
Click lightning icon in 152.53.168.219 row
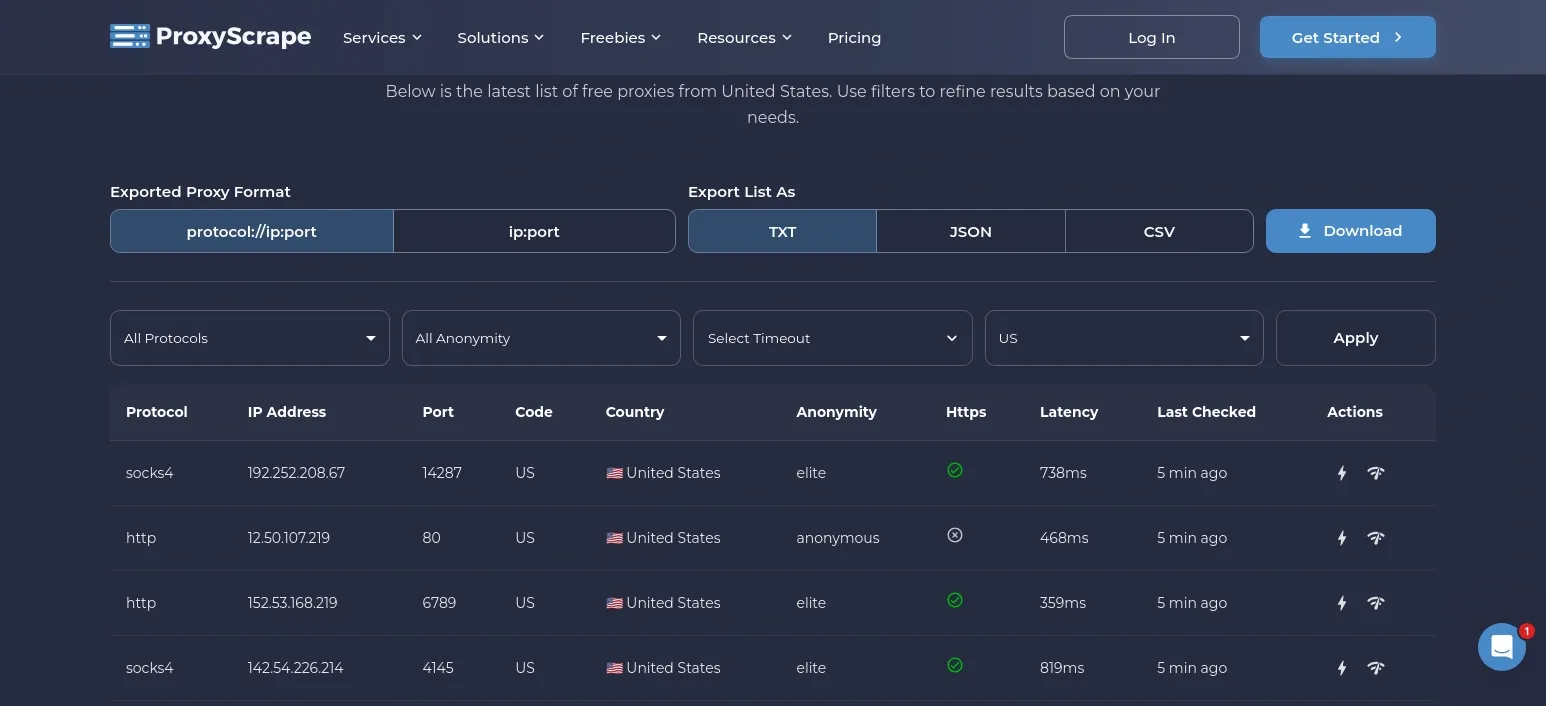coord(1342,603)
